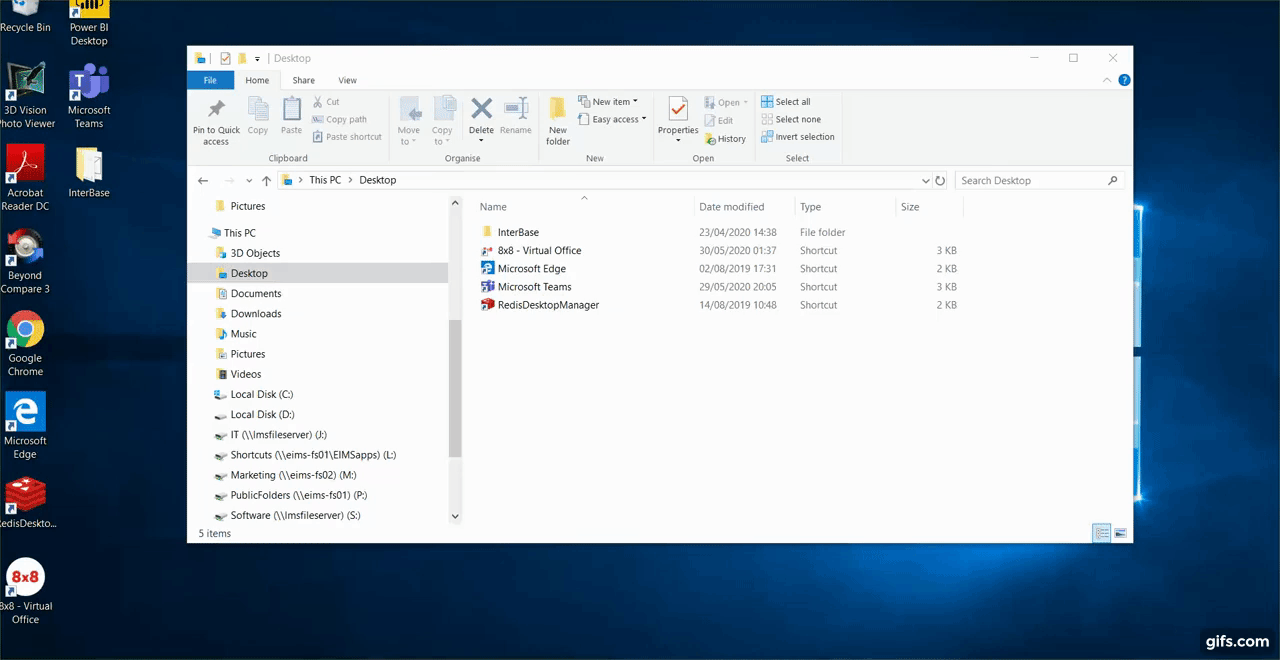Select Microsoft Edge icon on desktop
The width and height of the screenshot is (1280, 660).
(25, 425)
